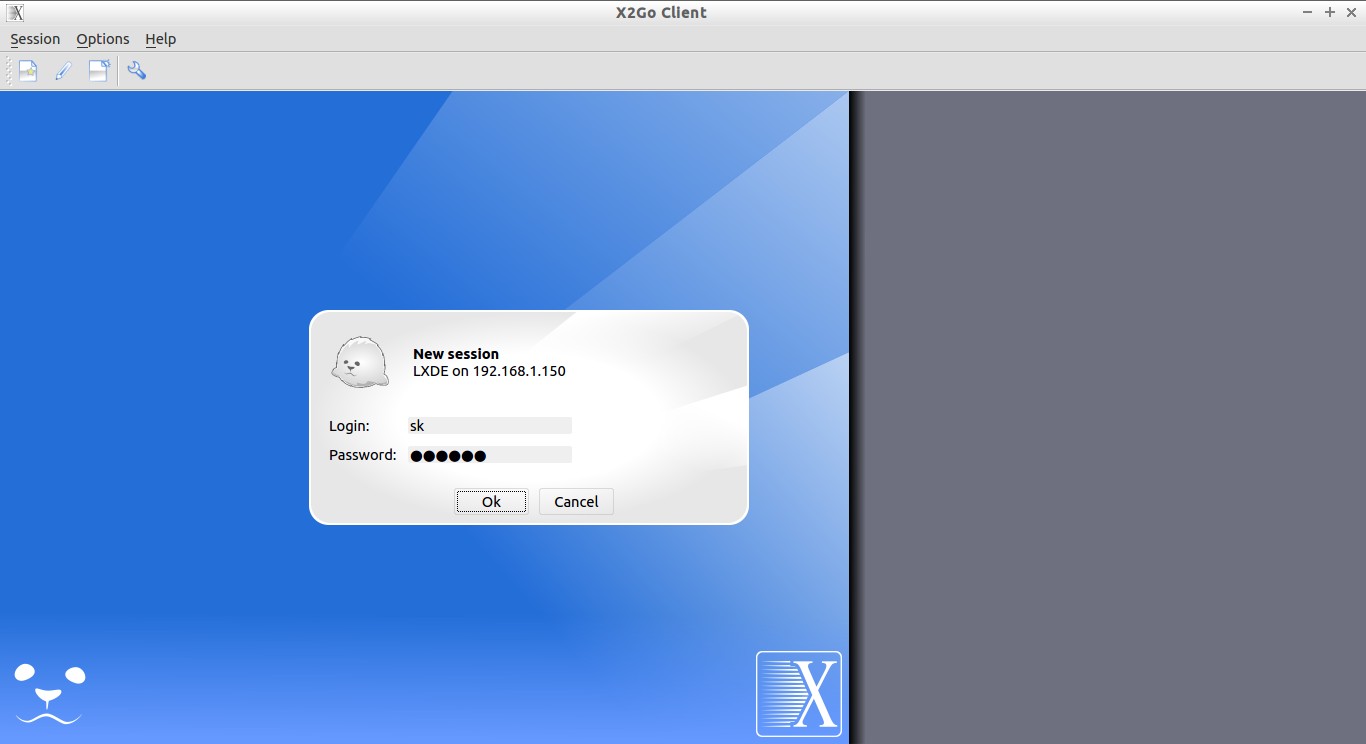Open the Options menu
This screenshot has height=744, width=1366.
(x=103, y=39)
